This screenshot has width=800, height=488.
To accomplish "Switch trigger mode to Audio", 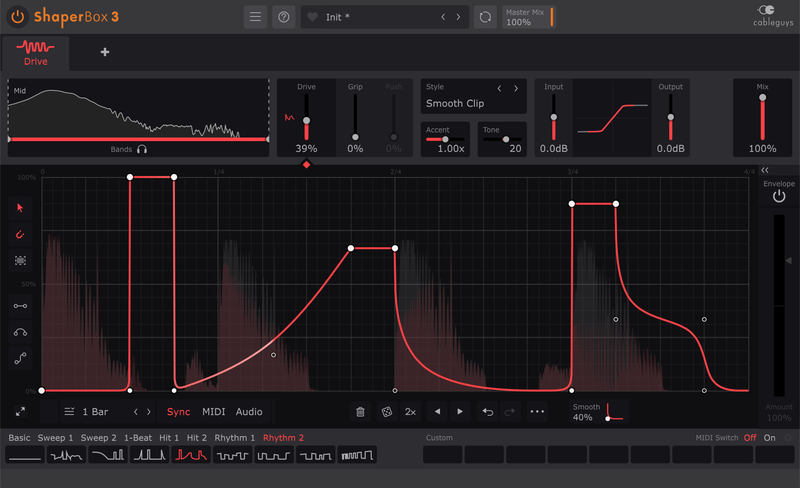I will 249,411.
